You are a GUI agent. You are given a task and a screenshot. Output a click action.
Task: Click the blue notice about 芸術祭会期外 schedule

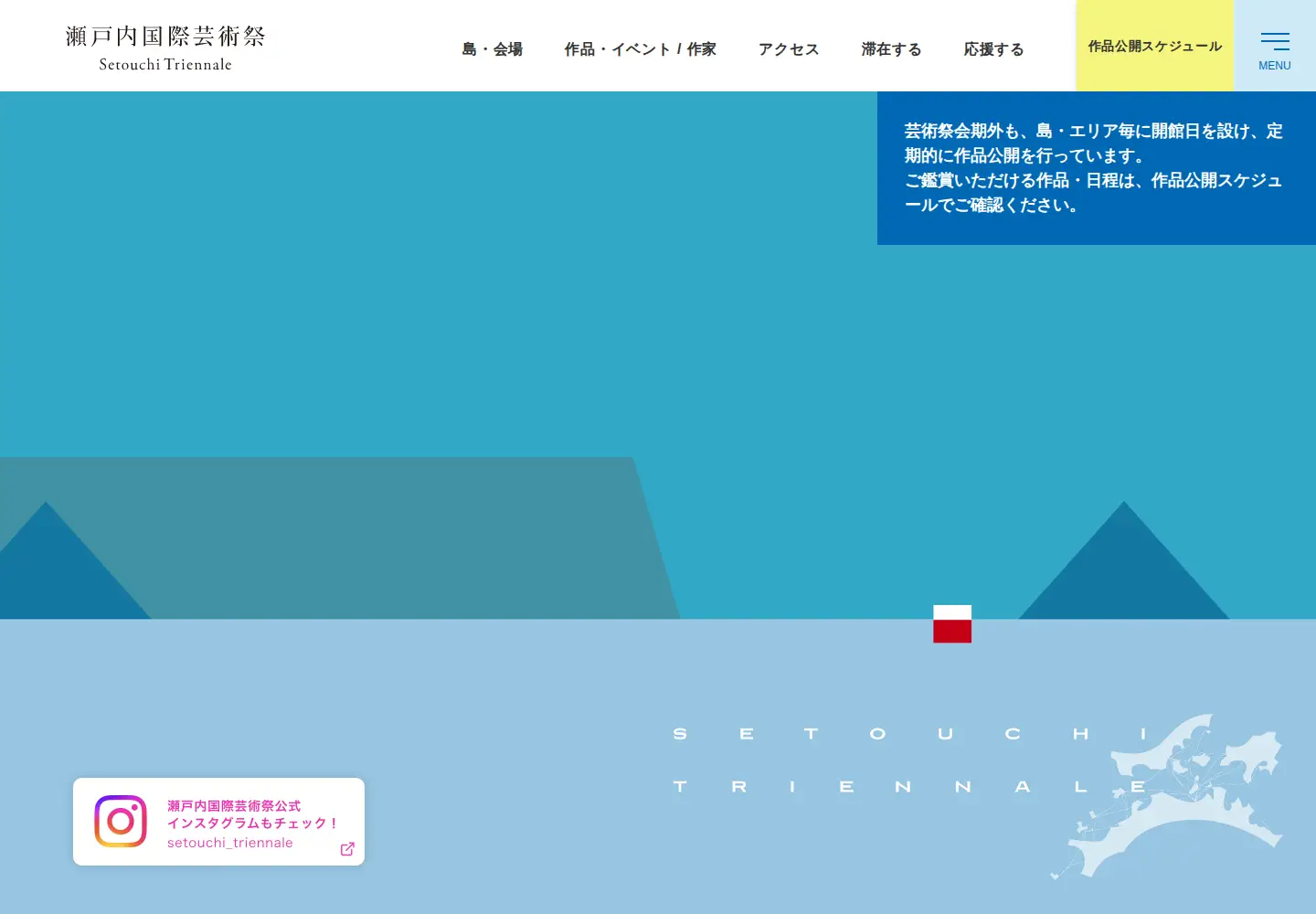pos(1097,168)
